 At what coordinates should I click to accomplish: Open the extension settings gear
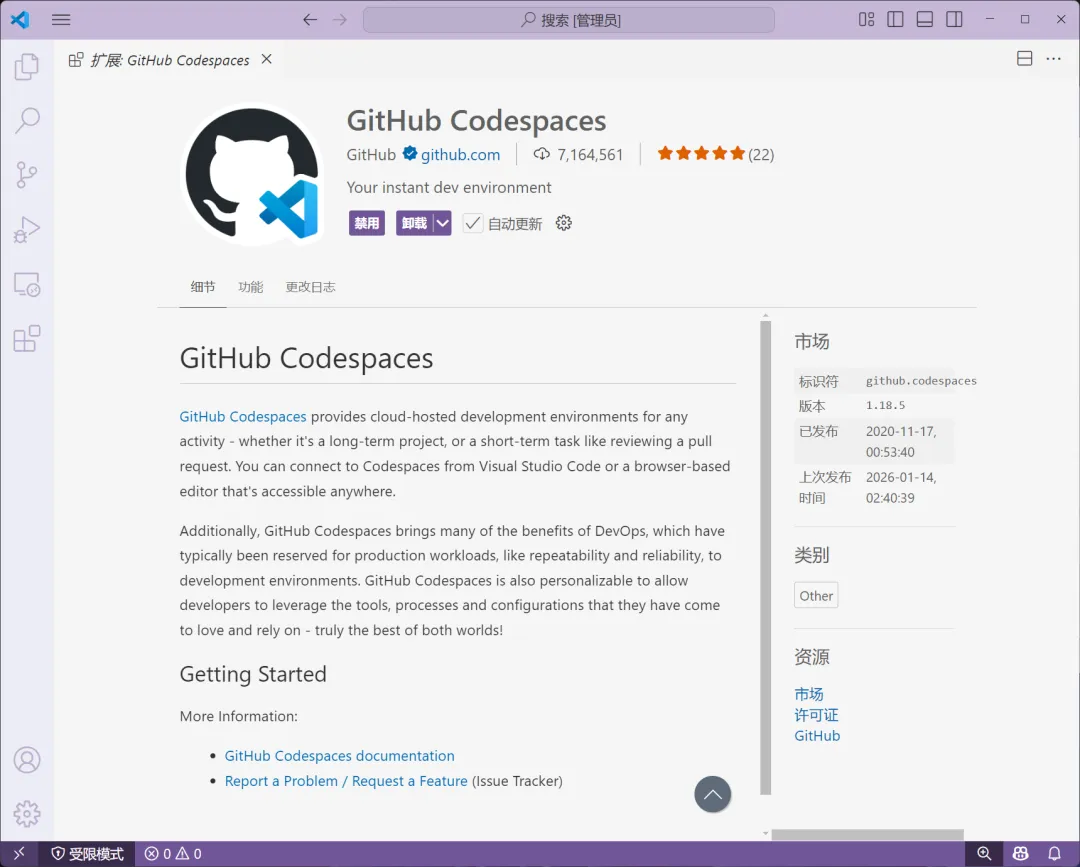tap(563, 223)
